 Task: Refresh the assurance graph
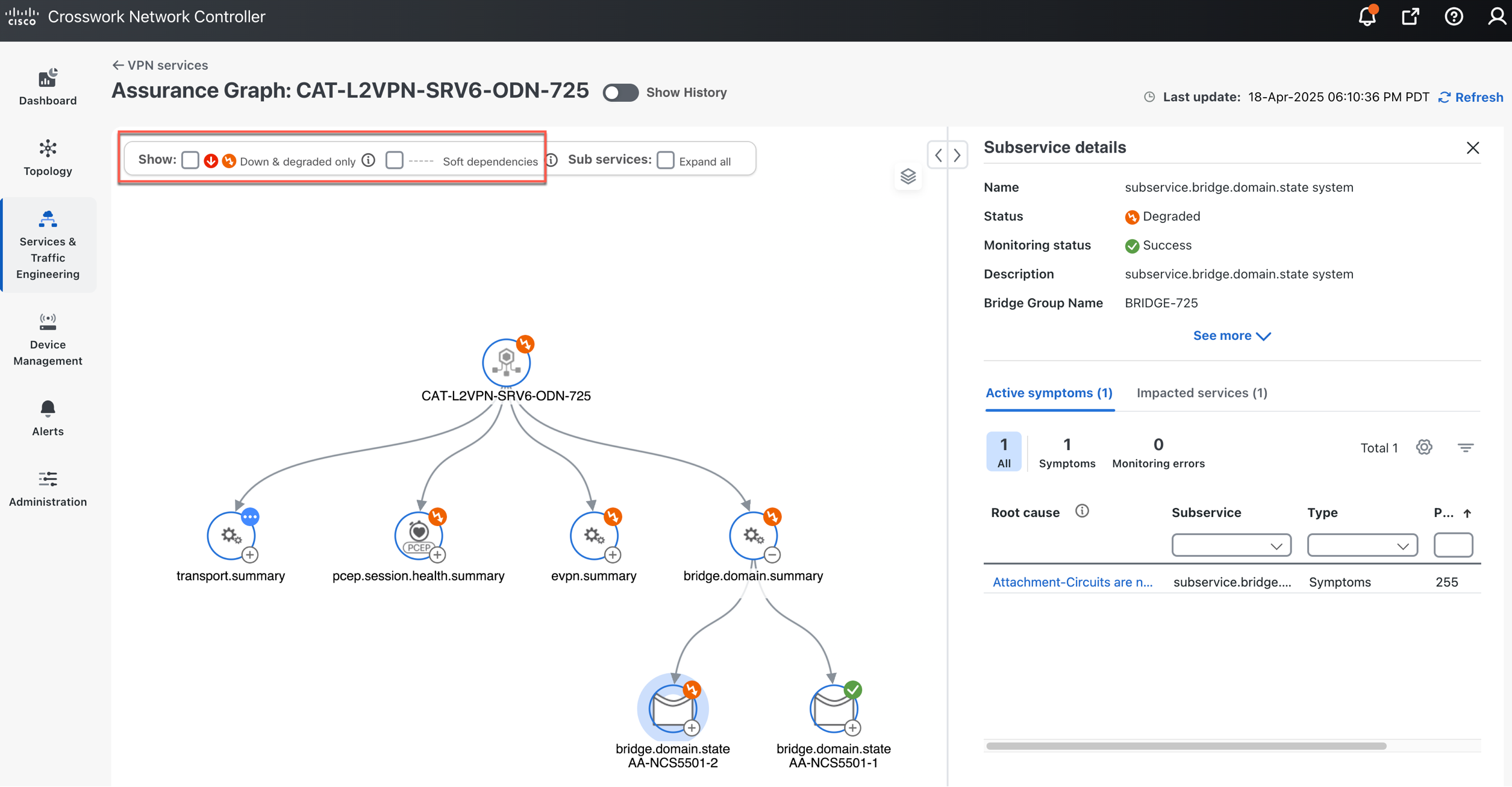(x=1471, y=97)
